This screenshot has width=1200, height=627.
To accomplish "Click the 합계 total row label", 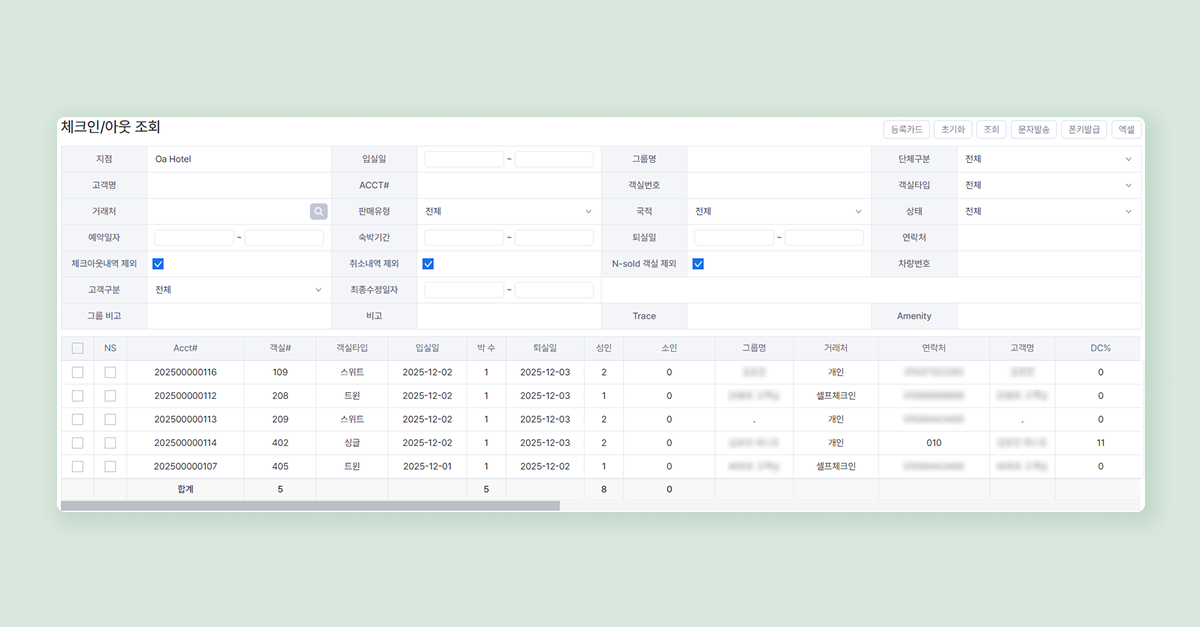I will [185, 489].
